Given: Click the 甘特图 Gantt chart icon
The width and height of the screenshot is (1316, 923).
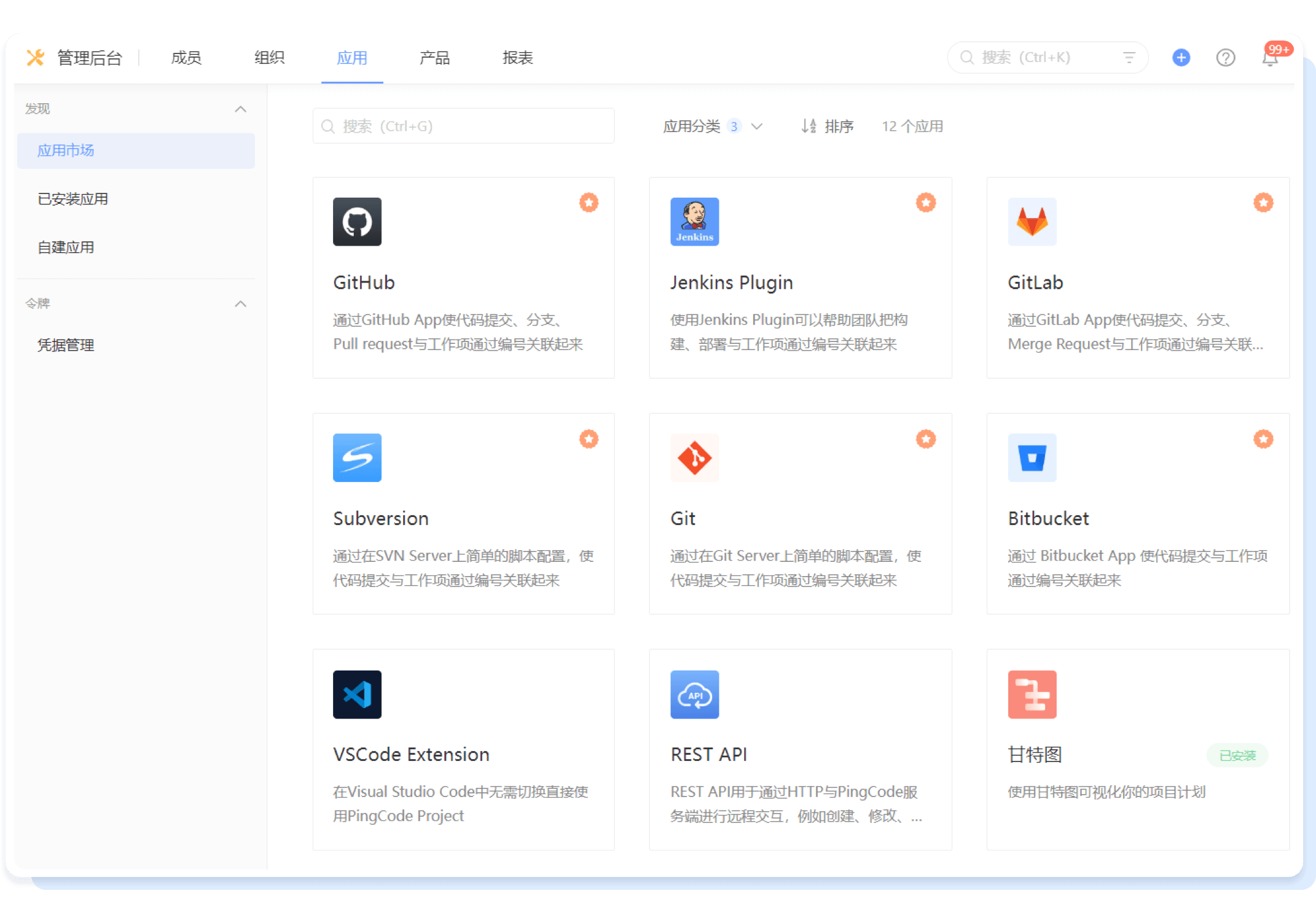Looking at the screenshot, I should pyautogui.click(x=1032, y=695).
